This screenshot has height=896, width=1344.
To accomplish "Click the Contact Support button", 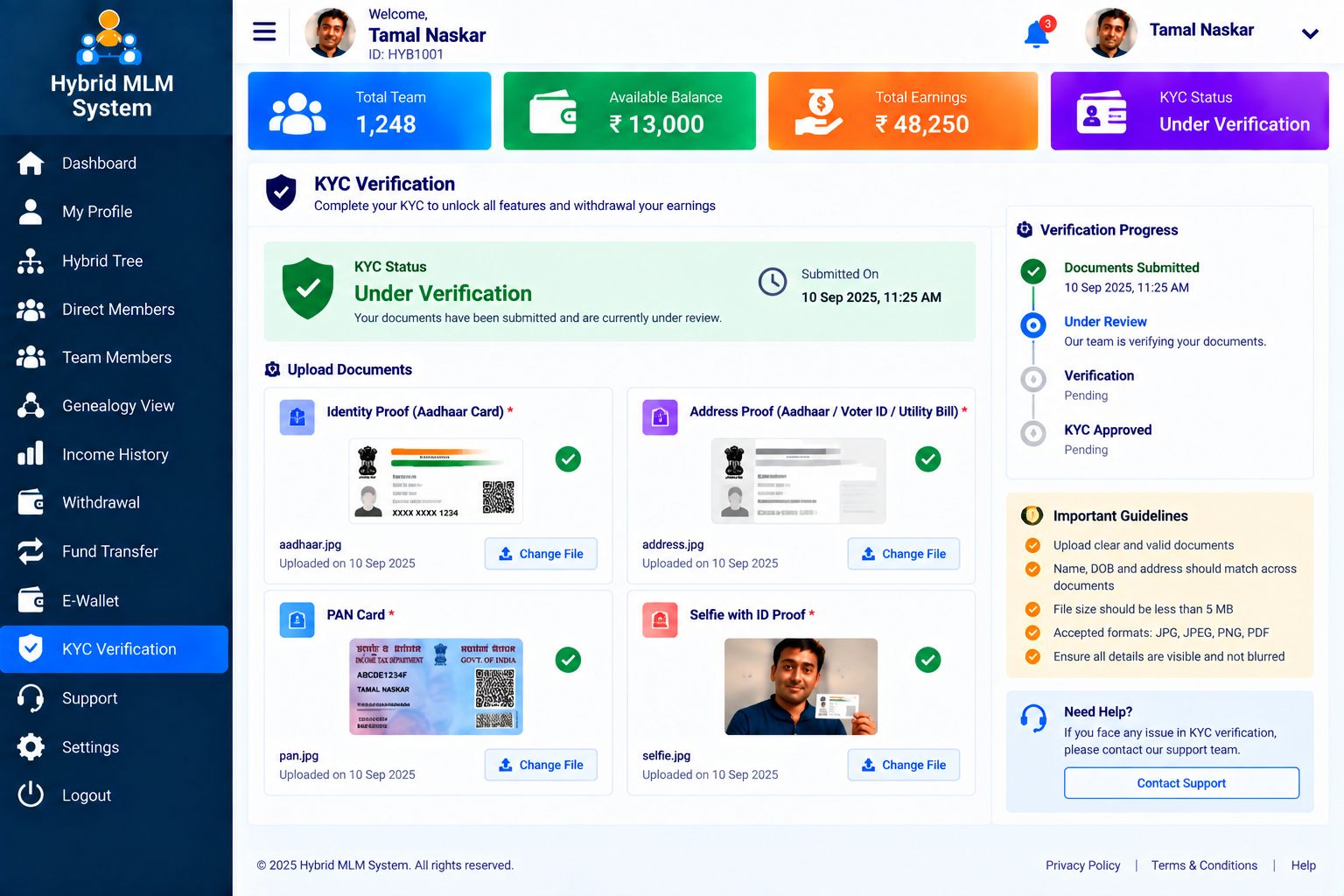I will point(1181,783).
